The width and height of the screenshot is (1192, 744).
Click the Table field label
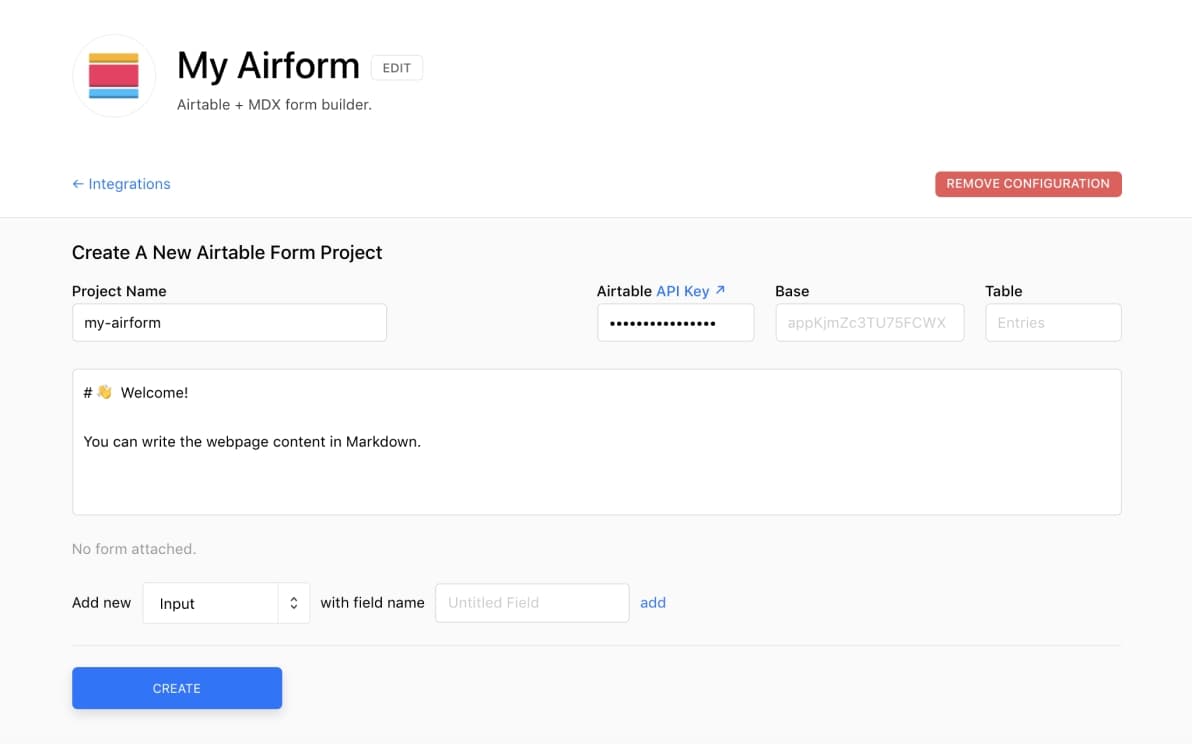(x=1003, y=291)
